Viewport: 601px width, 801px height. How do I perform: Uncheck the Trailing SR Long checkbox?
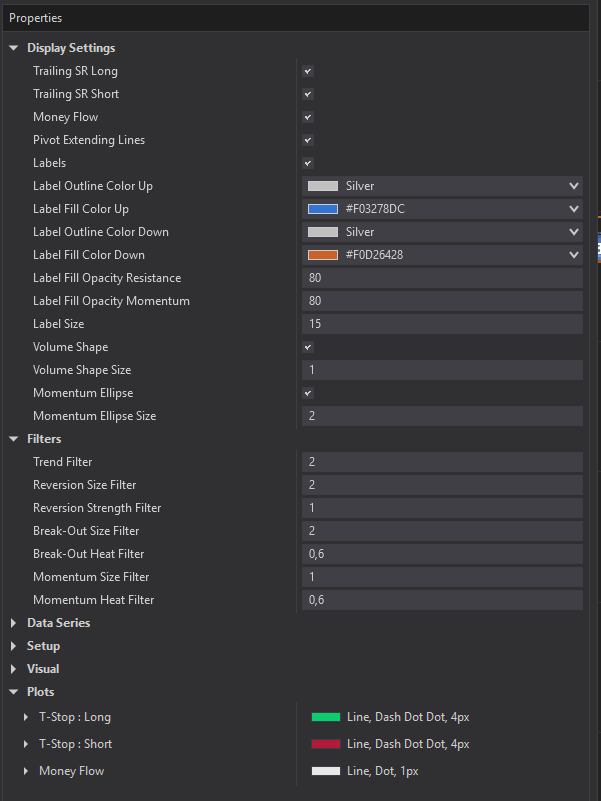click(308, 71)
